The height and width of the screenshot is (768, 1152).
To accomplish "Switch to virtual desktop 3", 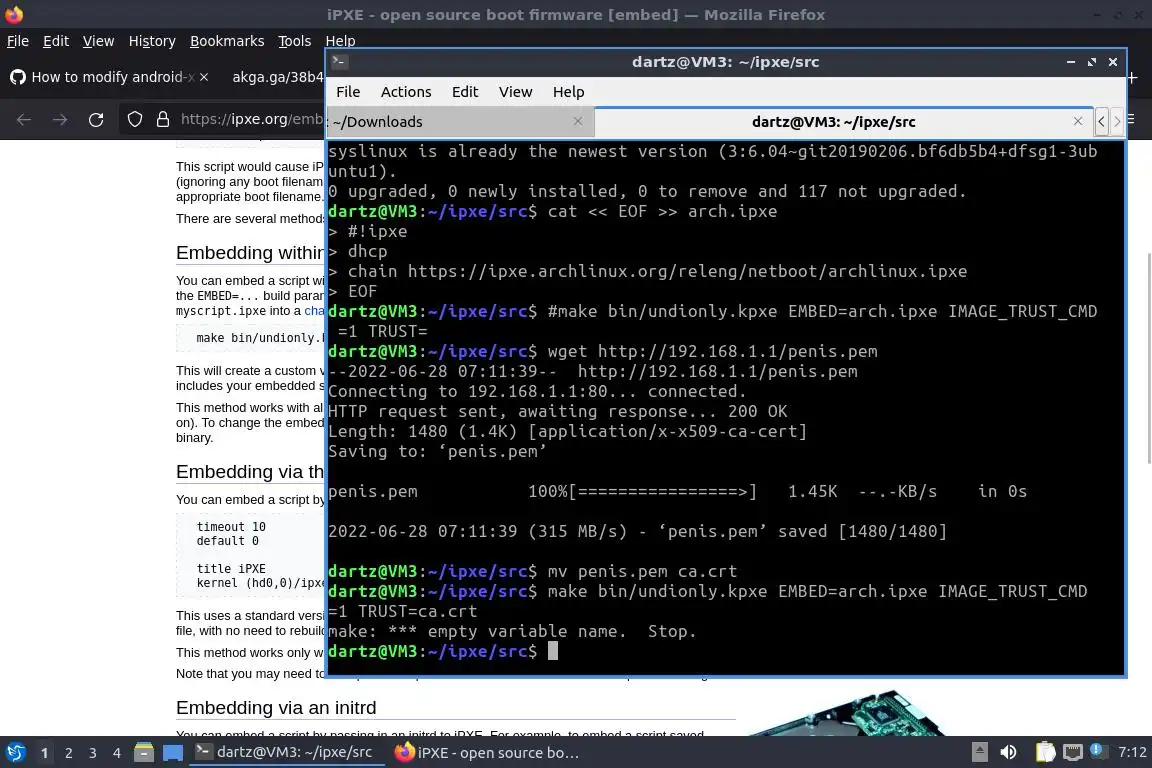I will point(93,753).
